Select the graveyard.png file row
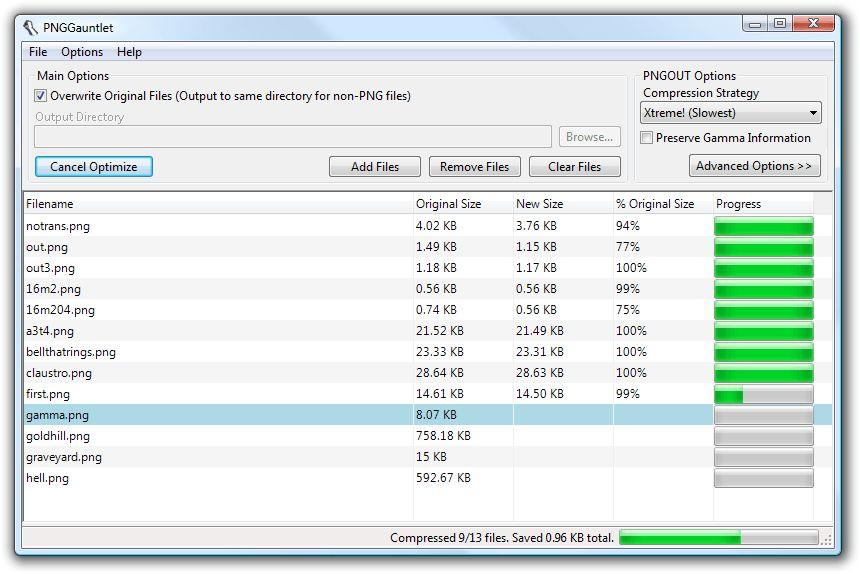Screen dimensions: 860x574 pyautogui.click(x=428, y=457)
